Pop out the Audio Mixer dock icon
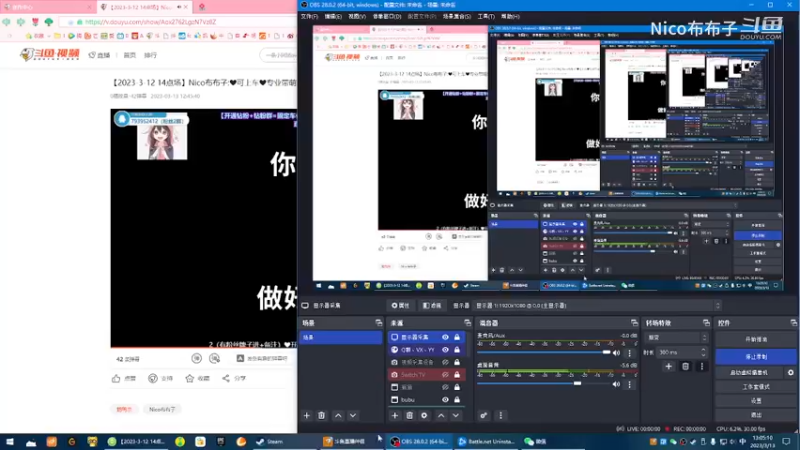This screenshot has height=450, width=800. point(634,323)
